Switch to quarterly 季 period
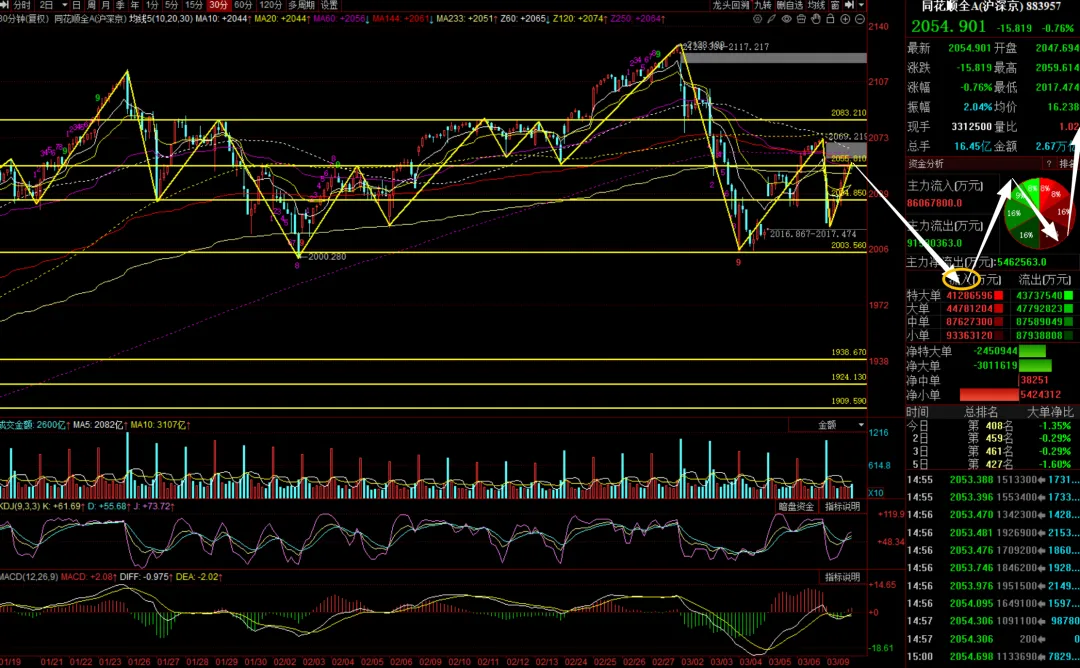The image size is (1080, 668). [x=120, y=5]
